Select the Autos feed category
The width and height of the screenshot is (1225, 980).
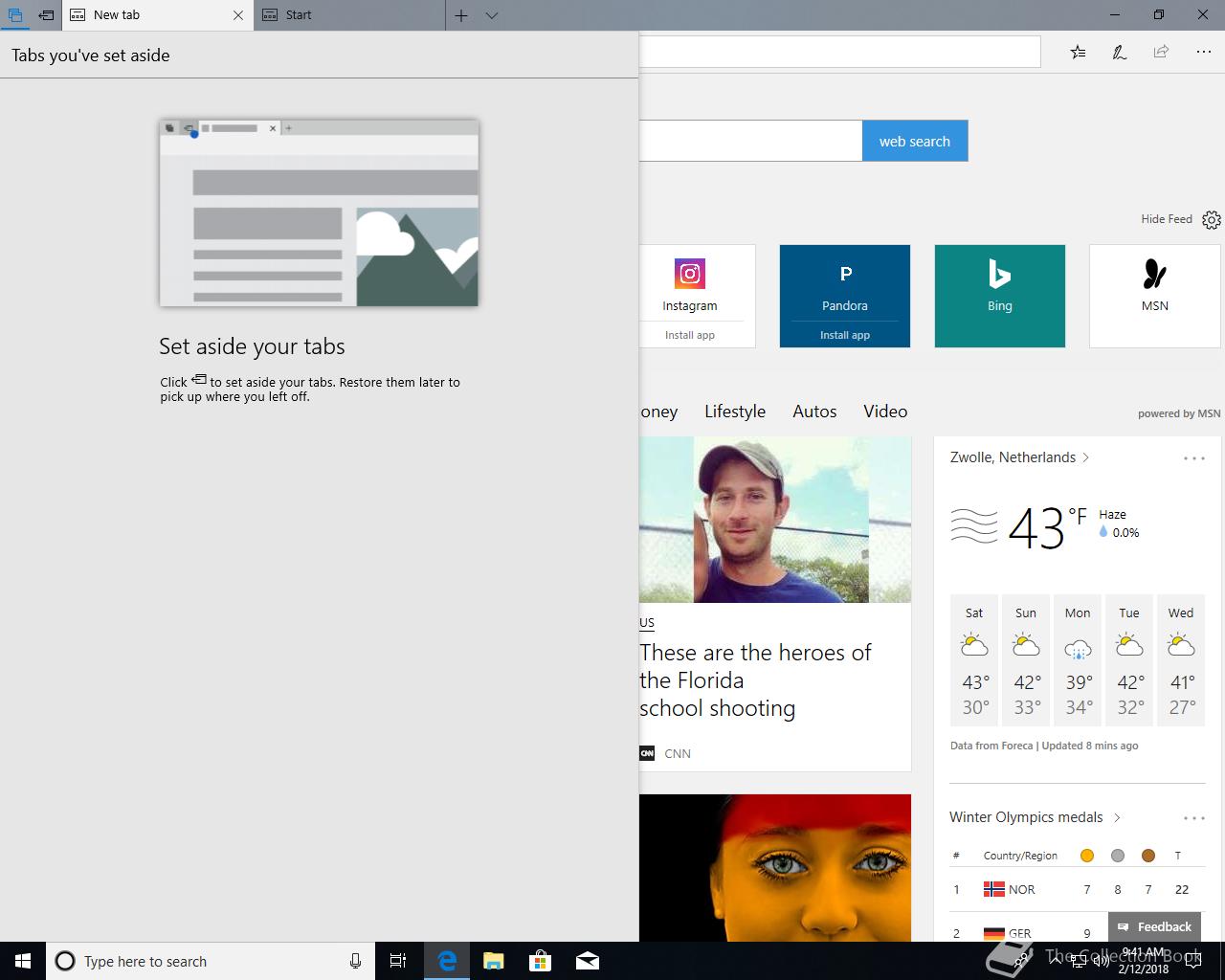[x=814, y=412]
